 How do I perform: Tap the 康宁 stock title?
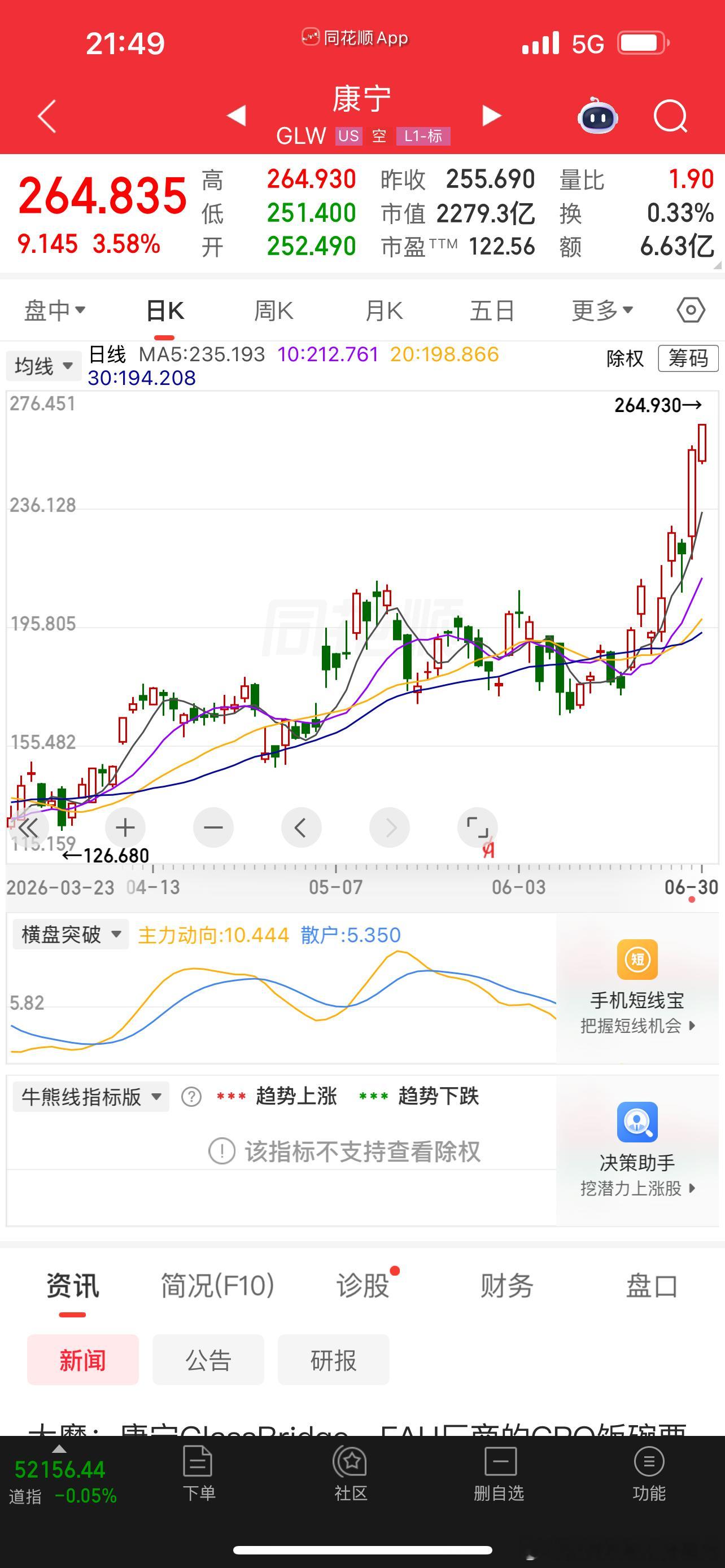[362, 99]
